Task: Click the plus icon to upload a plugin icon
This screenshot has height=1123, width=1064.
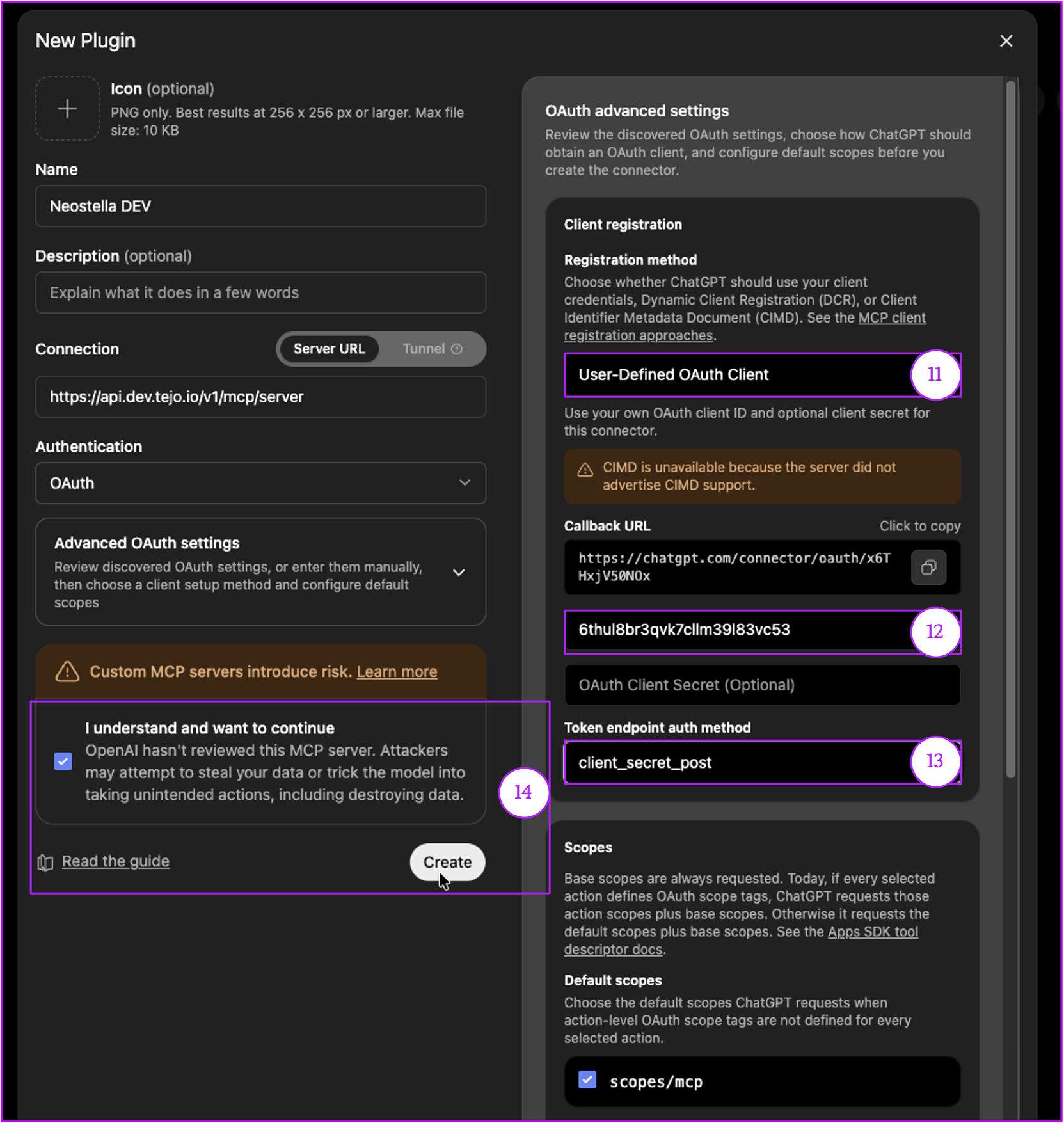Action: pos(67,108)
